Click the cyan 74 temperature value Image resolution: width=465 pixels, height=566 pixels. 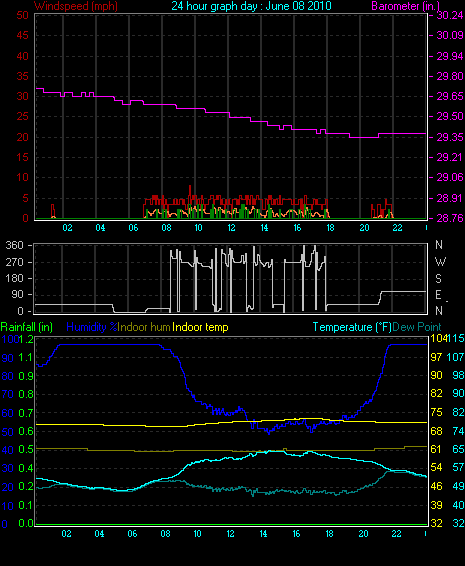click(458, 431)
